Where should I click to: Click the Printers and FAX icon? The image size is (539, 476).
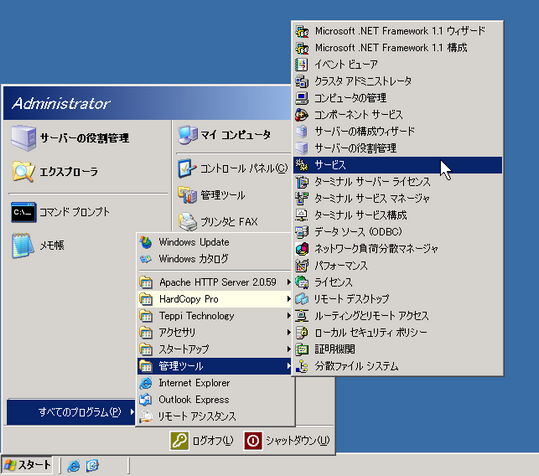tap(188, 222)
